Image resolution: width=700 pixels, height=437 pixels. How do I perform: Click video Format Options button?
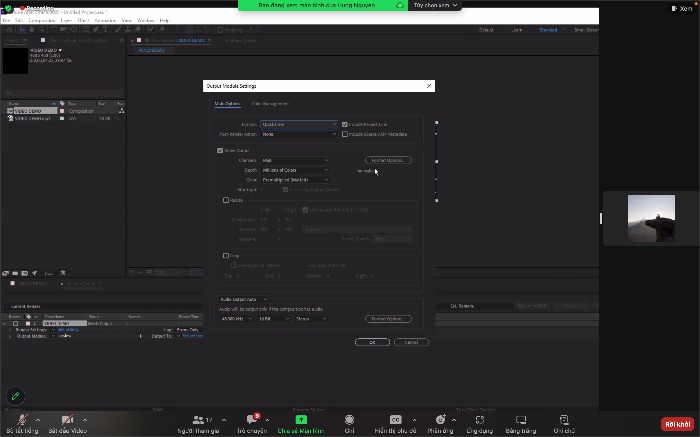[388, 160]
